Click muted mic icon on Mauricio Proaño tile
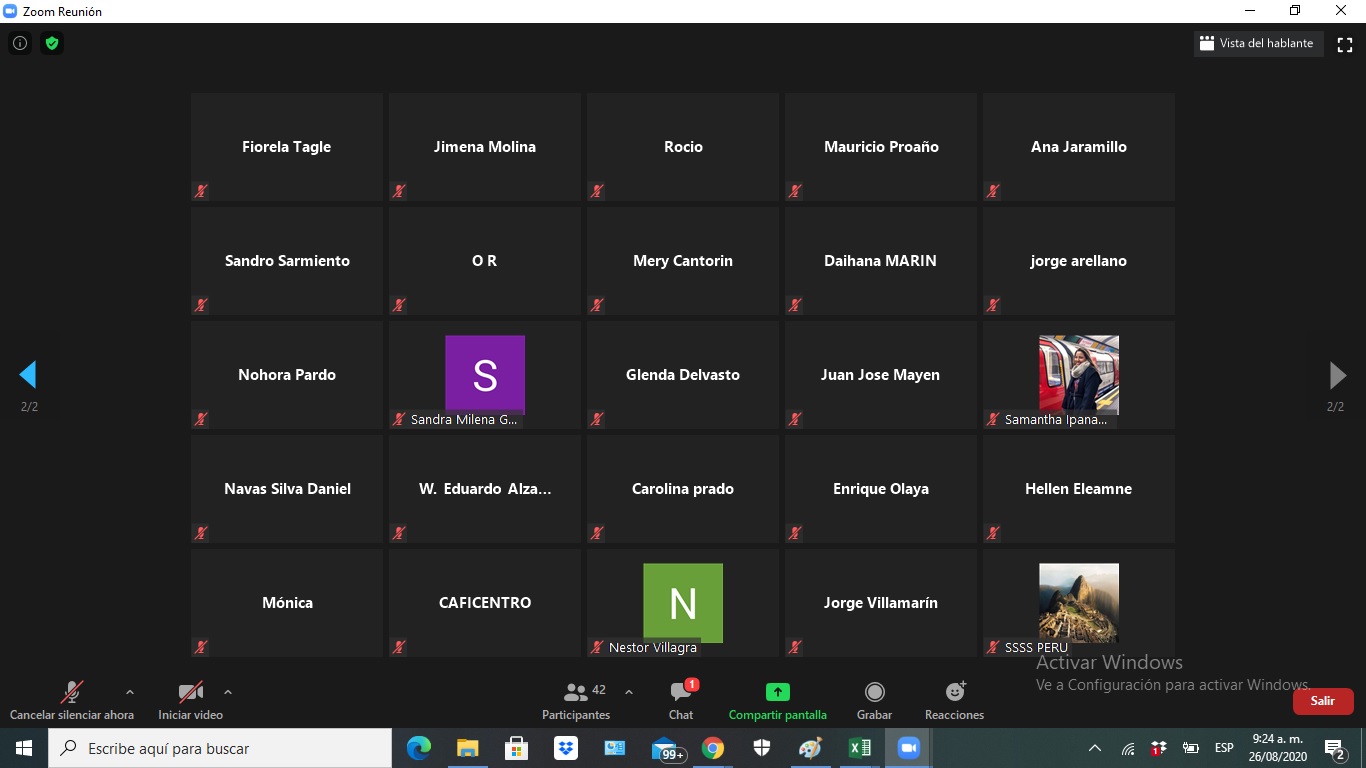Viewport: 1366px width, 768px height. point(795,191)
